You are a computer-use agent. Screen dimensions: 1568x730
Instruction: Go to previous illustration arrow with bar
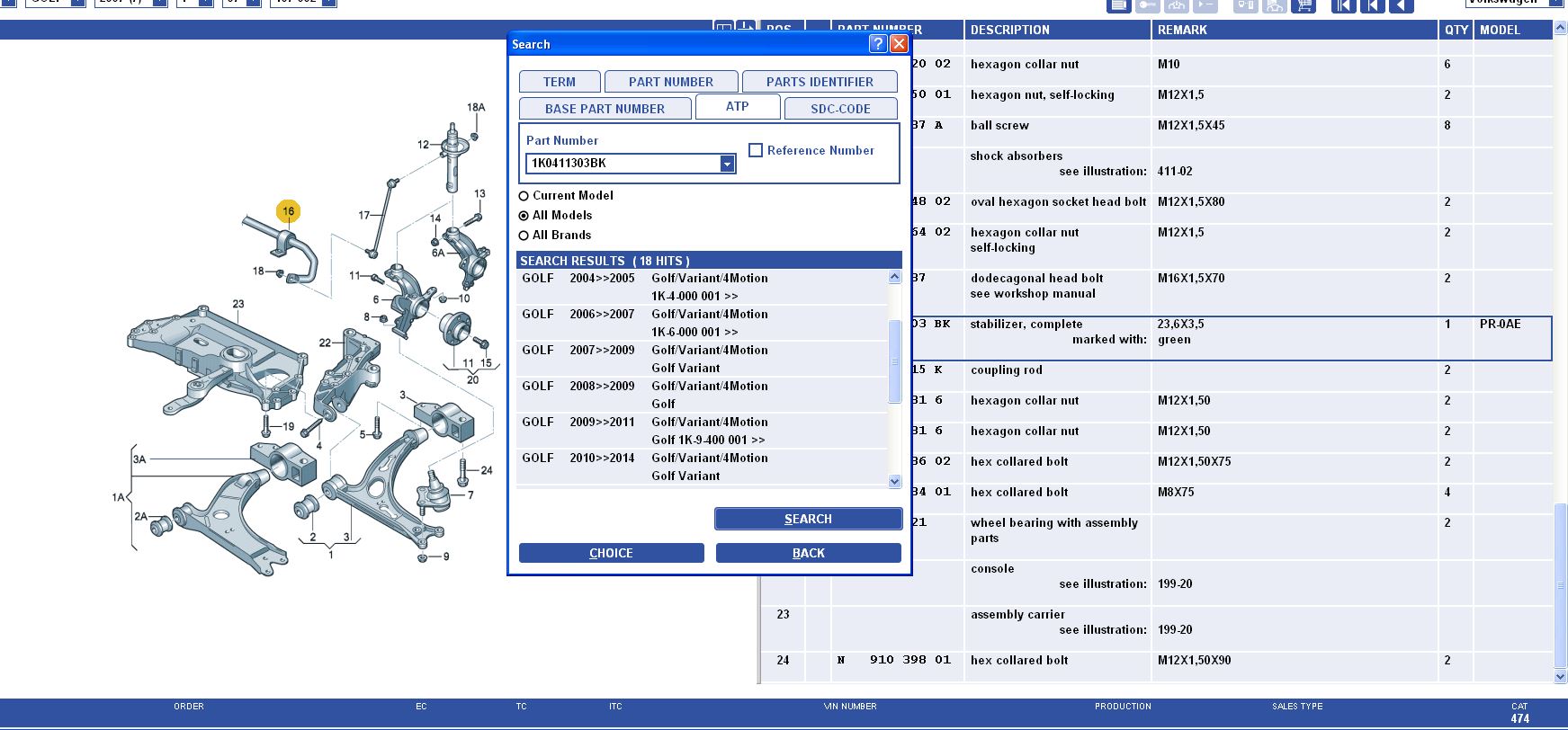(x=1372, y=5)
